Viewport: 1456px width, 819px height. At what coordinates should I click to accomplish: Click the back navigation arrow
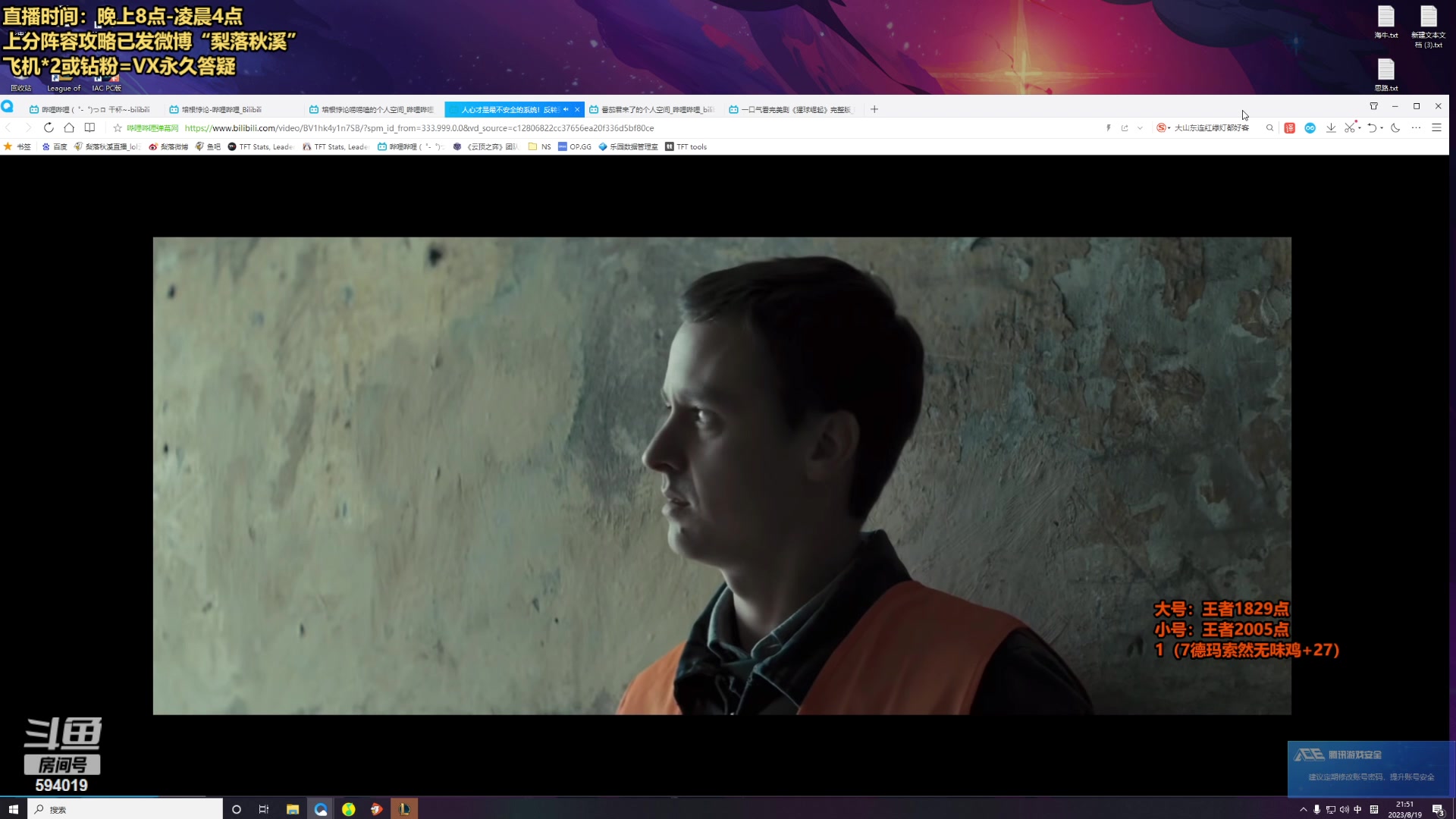[9, 127]
